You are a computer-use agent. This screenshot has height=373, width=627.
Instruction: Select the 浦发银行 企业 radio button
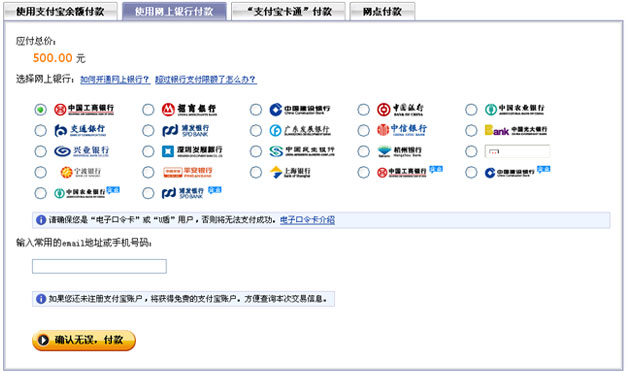pos(148,193)
